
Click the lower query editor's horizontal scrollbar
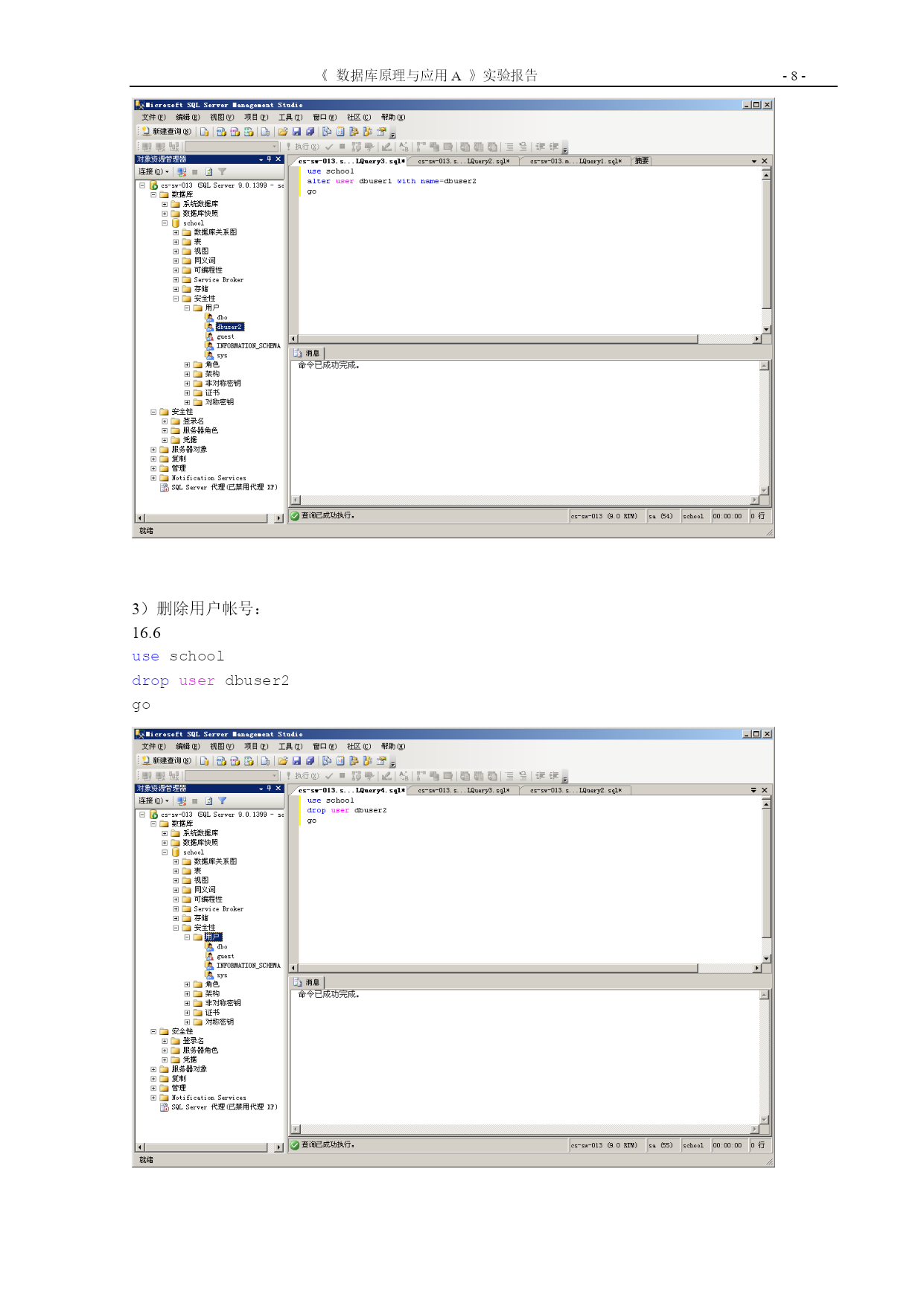click(x=525, y=968)
